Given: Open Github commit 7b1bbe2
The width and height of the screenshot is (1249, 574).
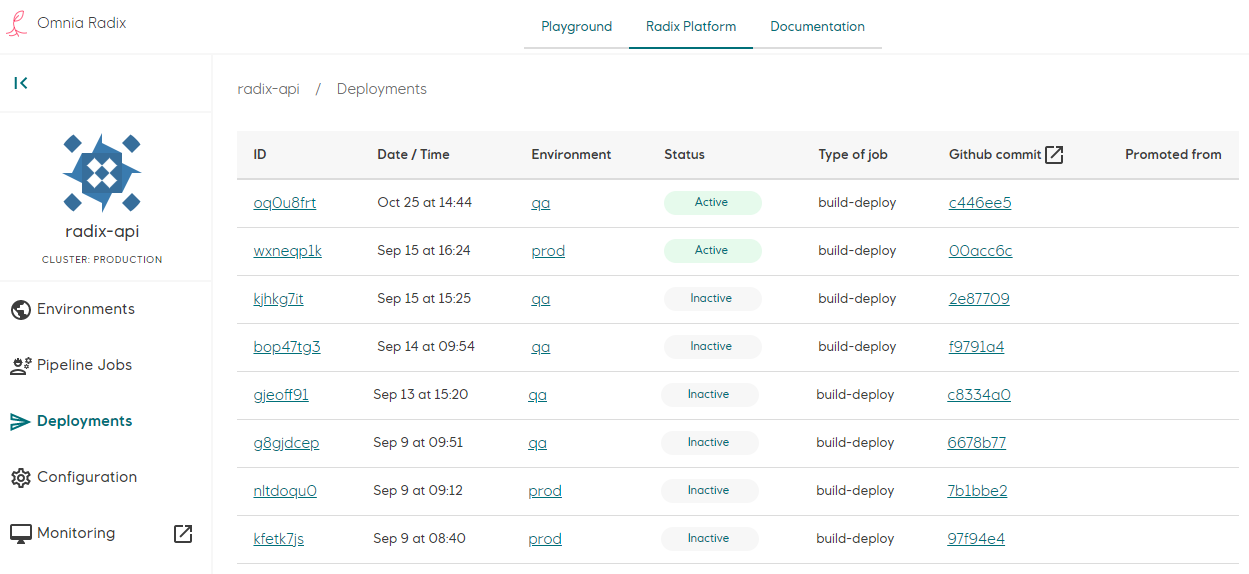Looking at the screenshot, I should 977,491.
